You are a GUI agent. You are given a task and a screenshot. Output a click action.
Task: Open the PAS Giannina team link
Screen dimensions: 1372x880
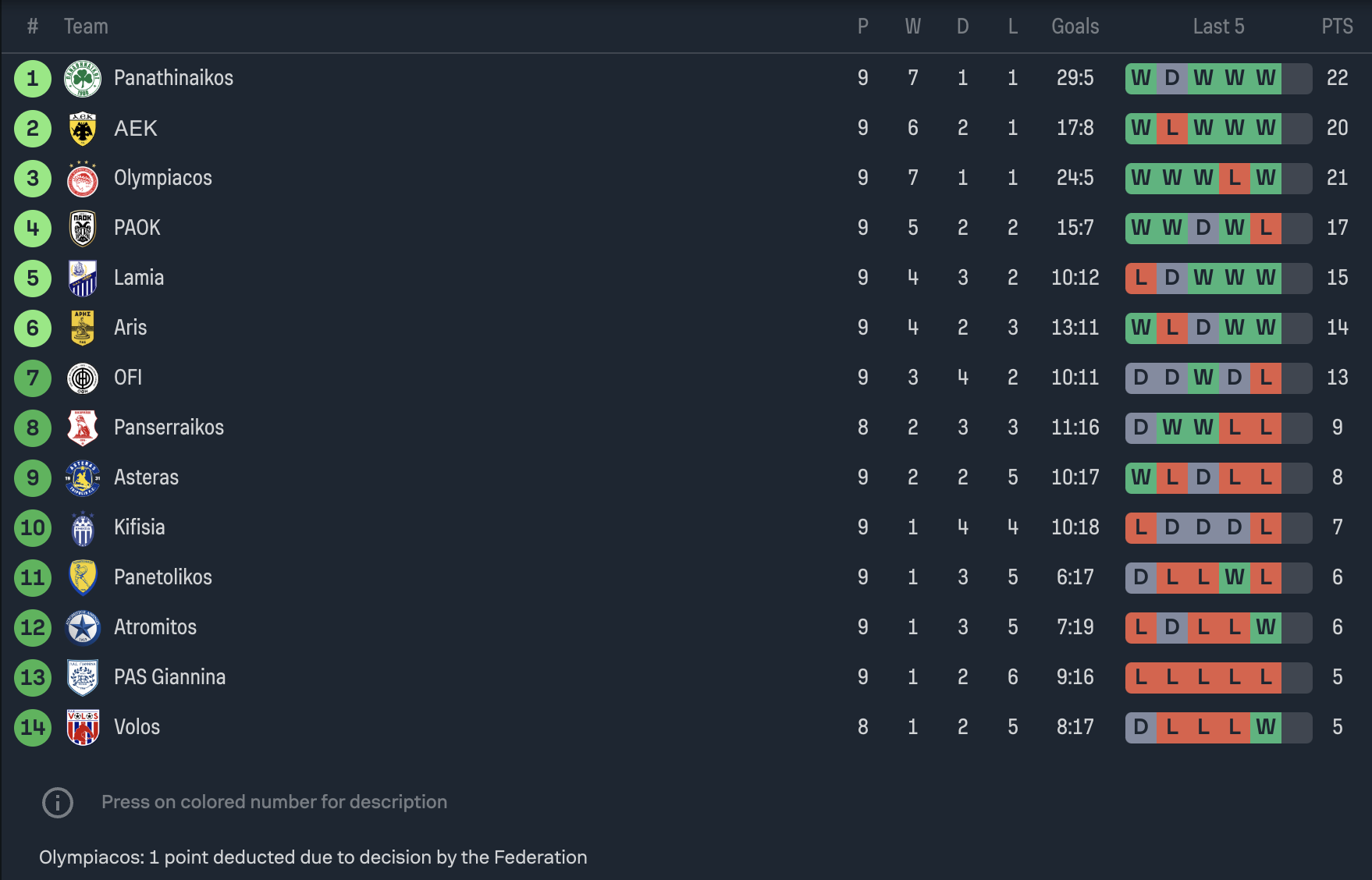(x=169, y=677)
